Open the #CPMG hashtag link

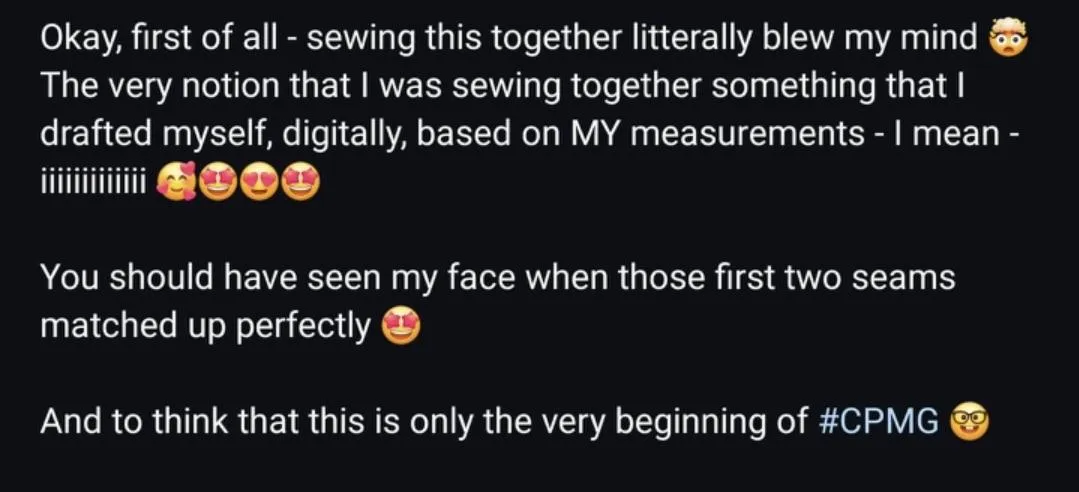point(879,423)
